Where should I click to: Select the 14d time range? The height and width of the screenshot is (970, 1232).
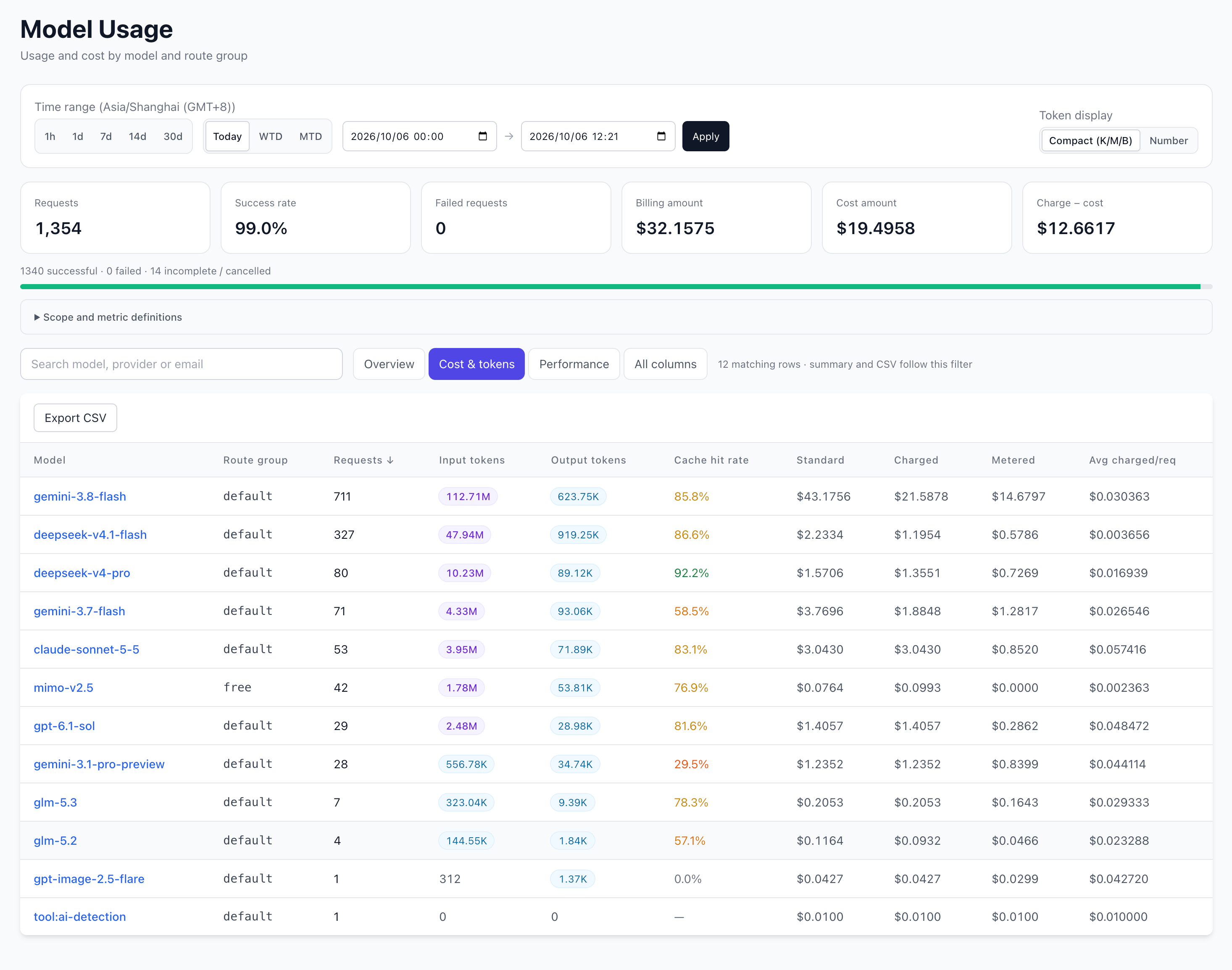coord(137,136)
